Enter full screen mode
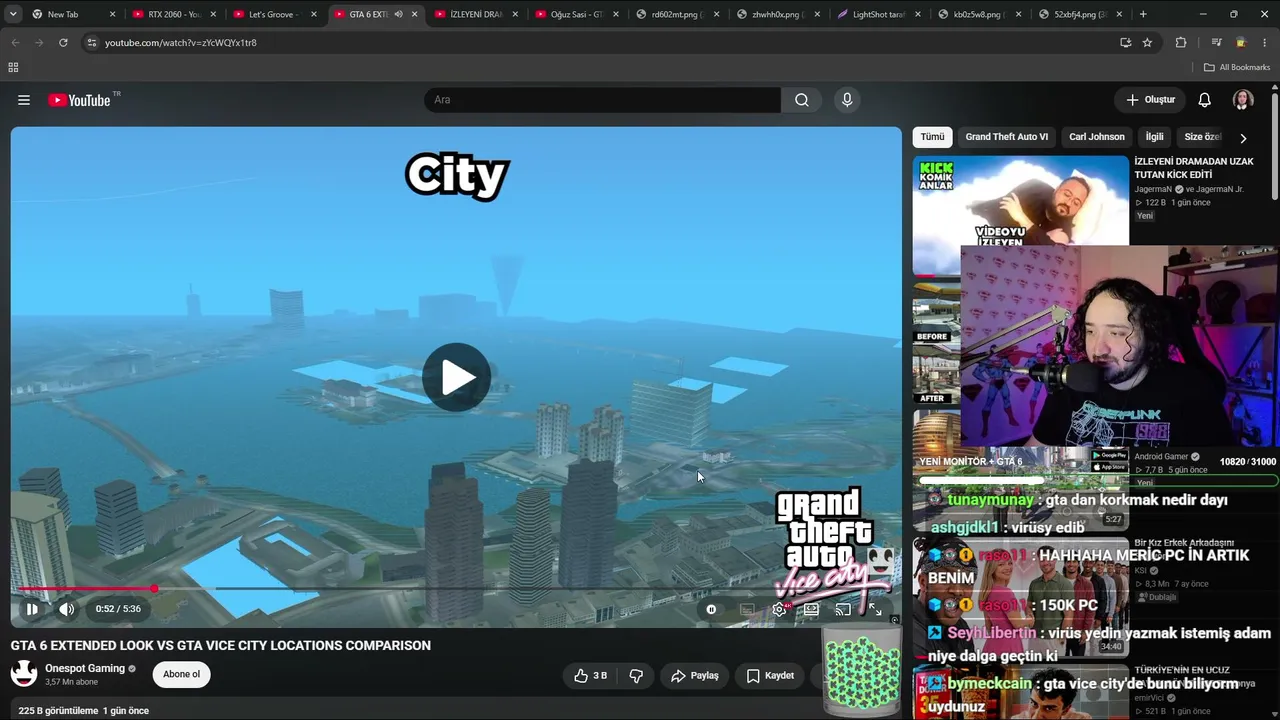Image resolution: width=1280 pixels, height=720 pixels. coord(875,609)
